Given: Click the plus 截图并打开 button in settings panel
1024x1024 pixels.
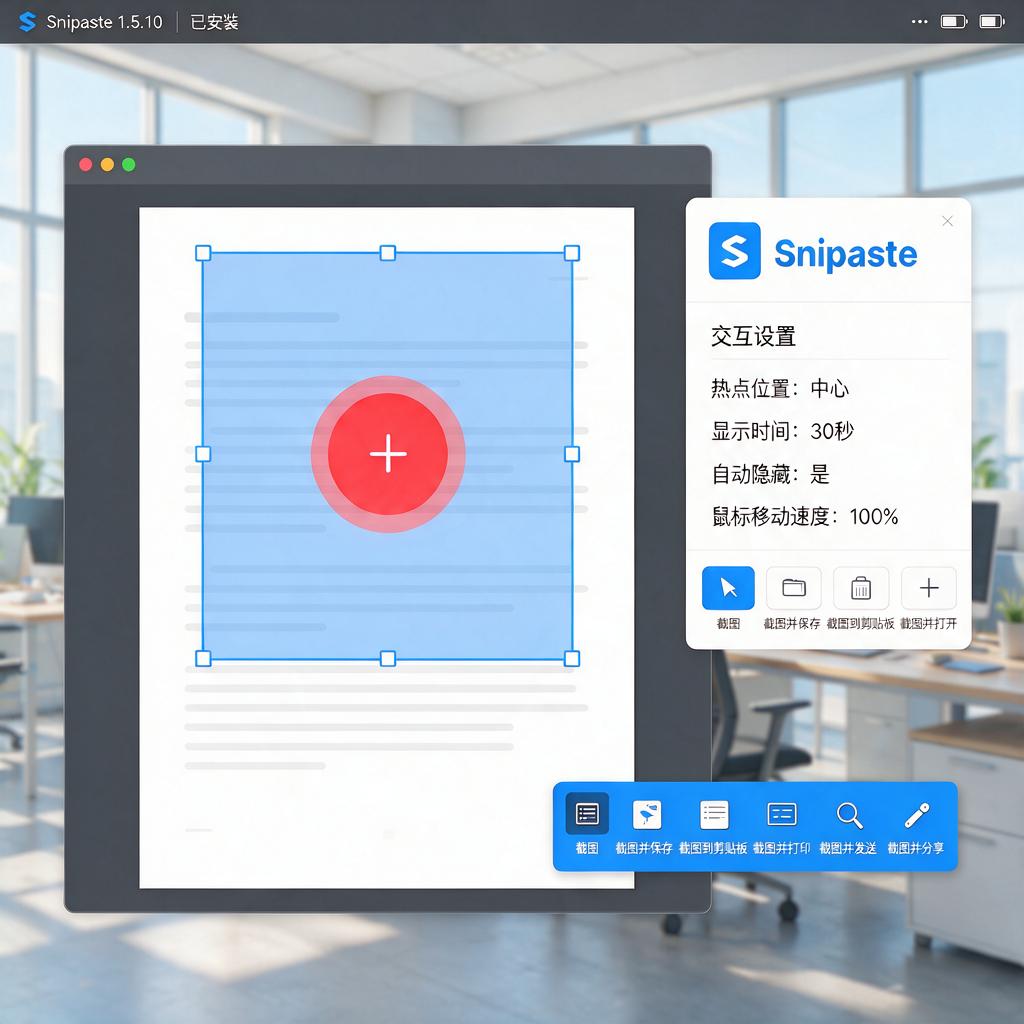Looking at the screenshot, I should pyautogui.click(x=929, y=588).
